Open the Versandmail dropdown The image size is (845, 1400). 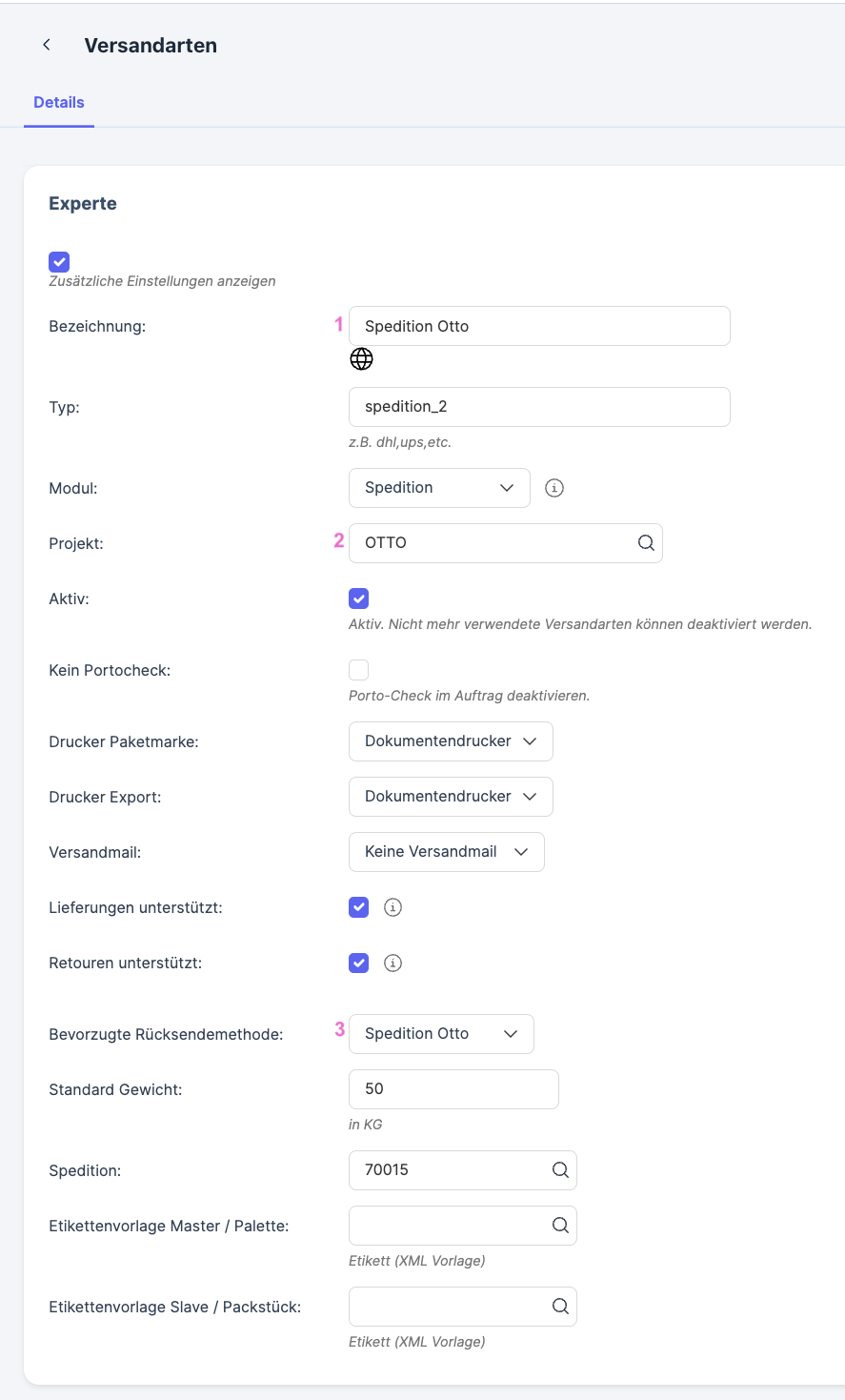446,852
